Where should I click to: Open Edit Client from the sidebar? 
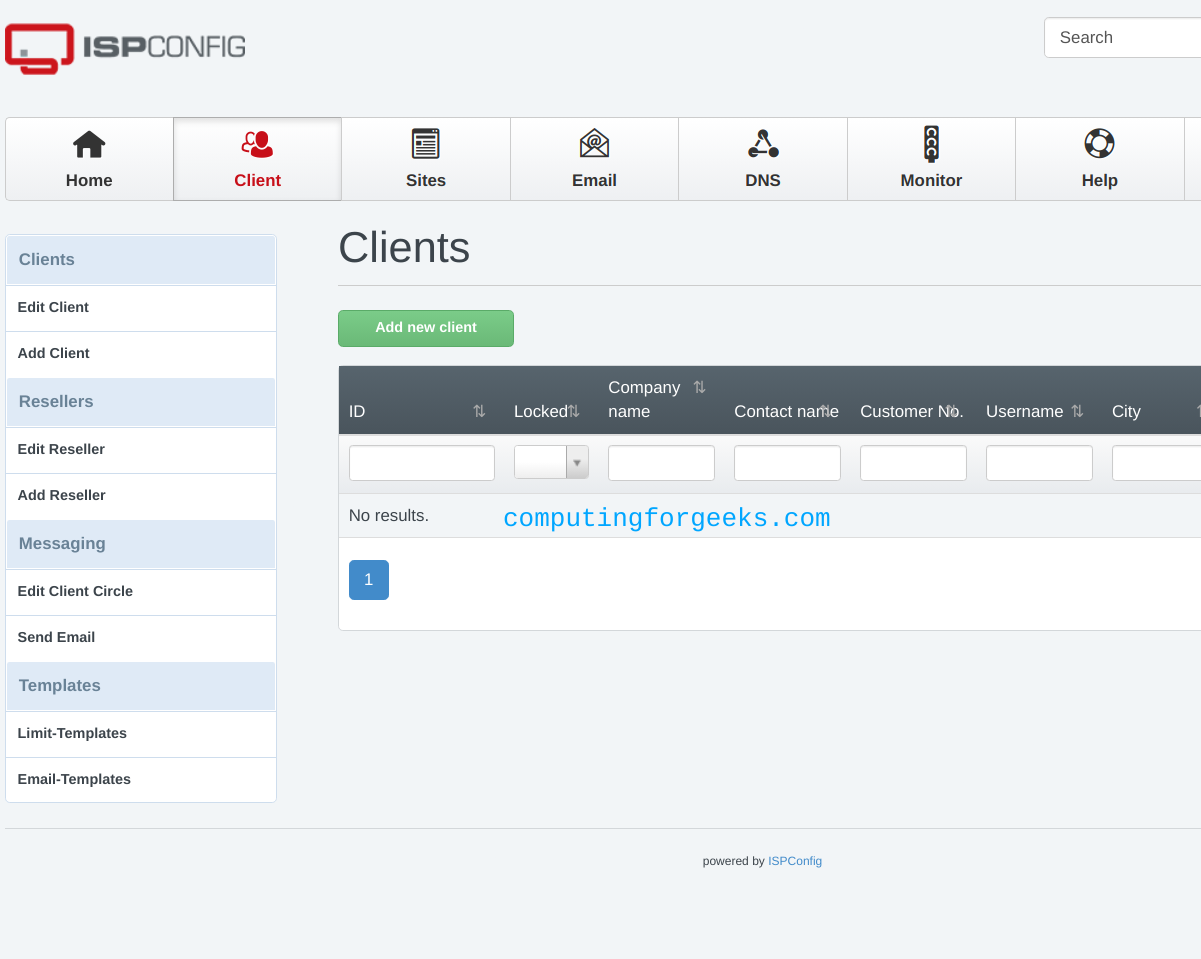[53, 307]
